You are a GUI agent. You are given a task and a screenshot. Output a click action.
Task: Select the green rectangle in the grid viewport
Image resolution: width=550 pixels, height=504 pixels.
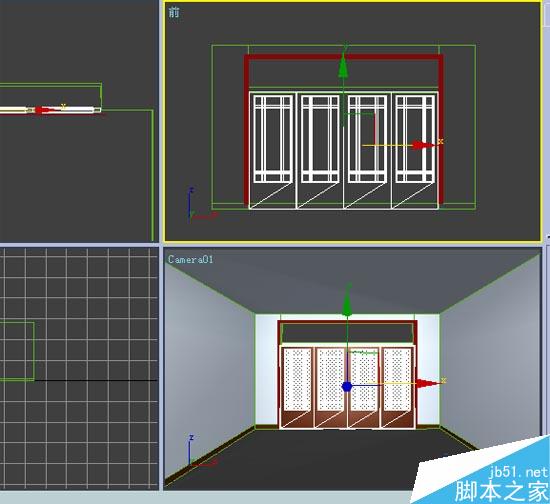pos(17,351)
